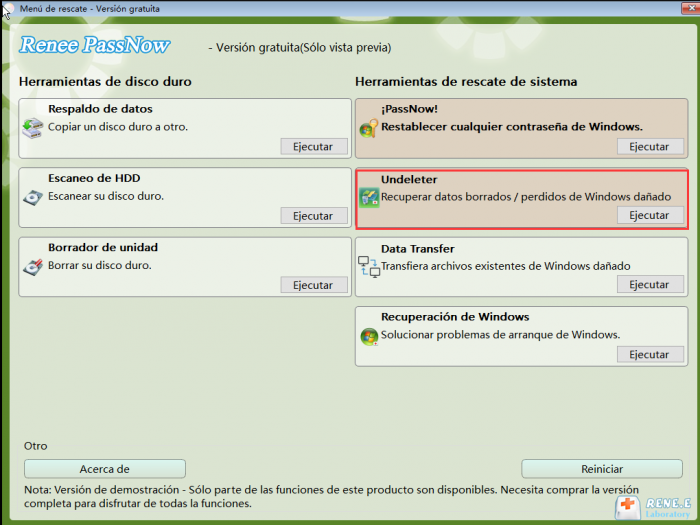Click the Respaldo de datos disk copy icon
Screen dimensions: 700x525
tap(33, 128)
